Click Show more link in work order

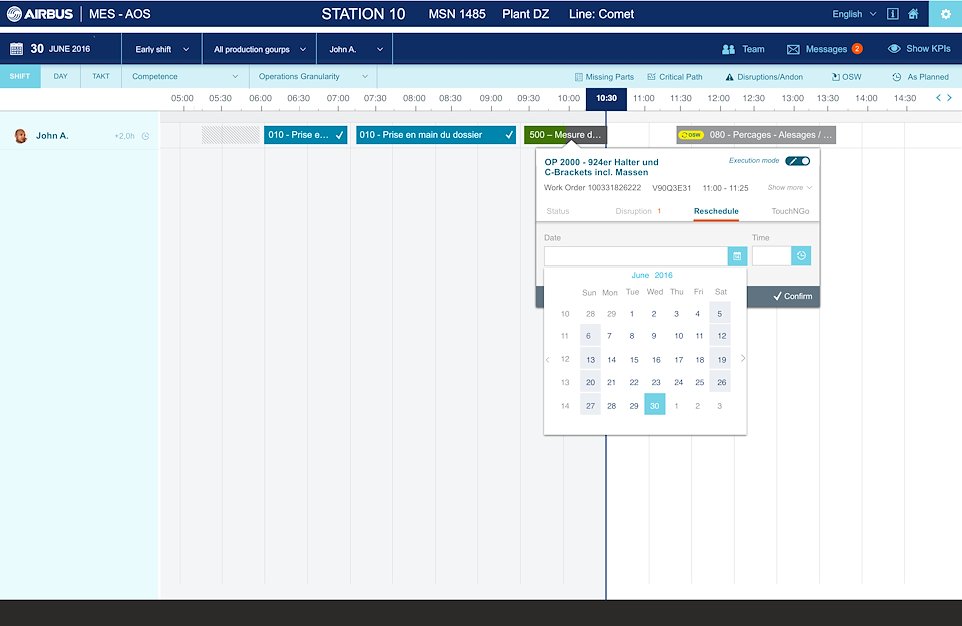click(790, 188)
